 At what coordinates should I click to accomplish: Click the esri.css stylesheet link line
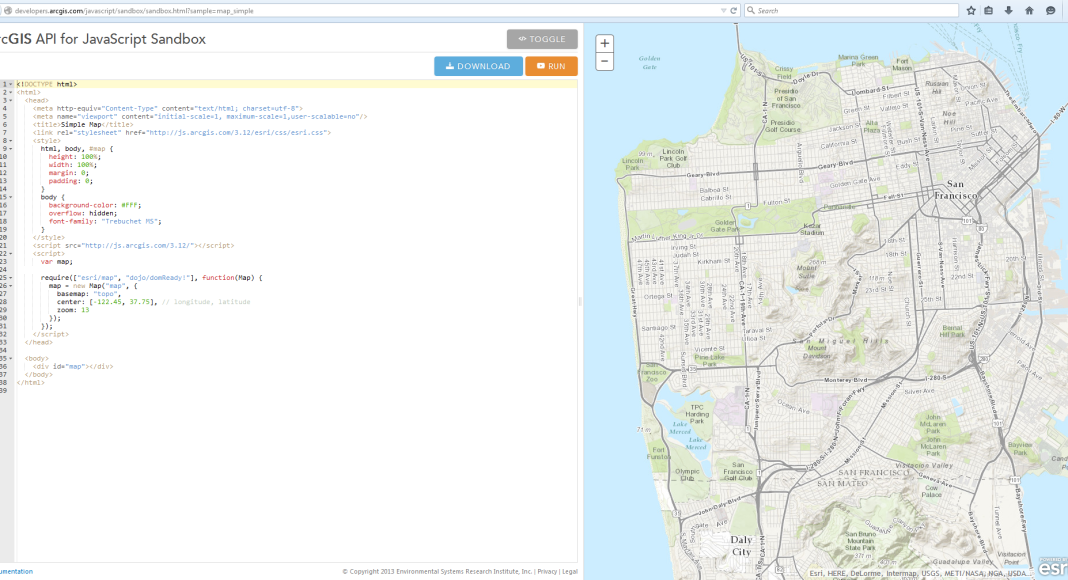click(x=182, y=133)
